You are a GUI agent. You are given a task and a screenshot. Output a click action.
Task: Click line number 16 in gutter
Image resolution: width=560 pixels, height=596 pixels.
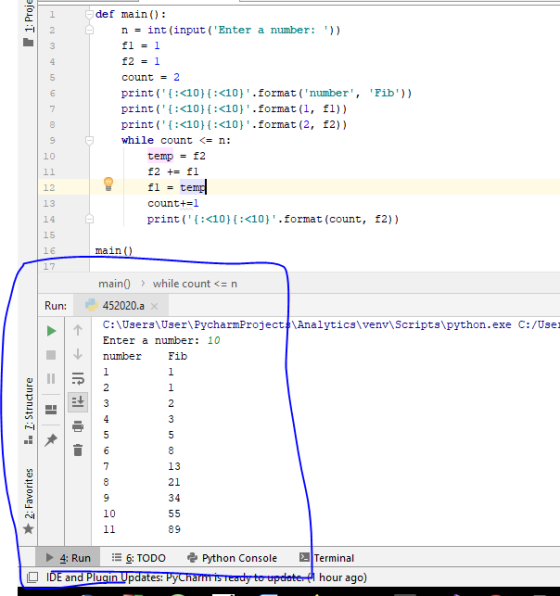pos(49,251)
